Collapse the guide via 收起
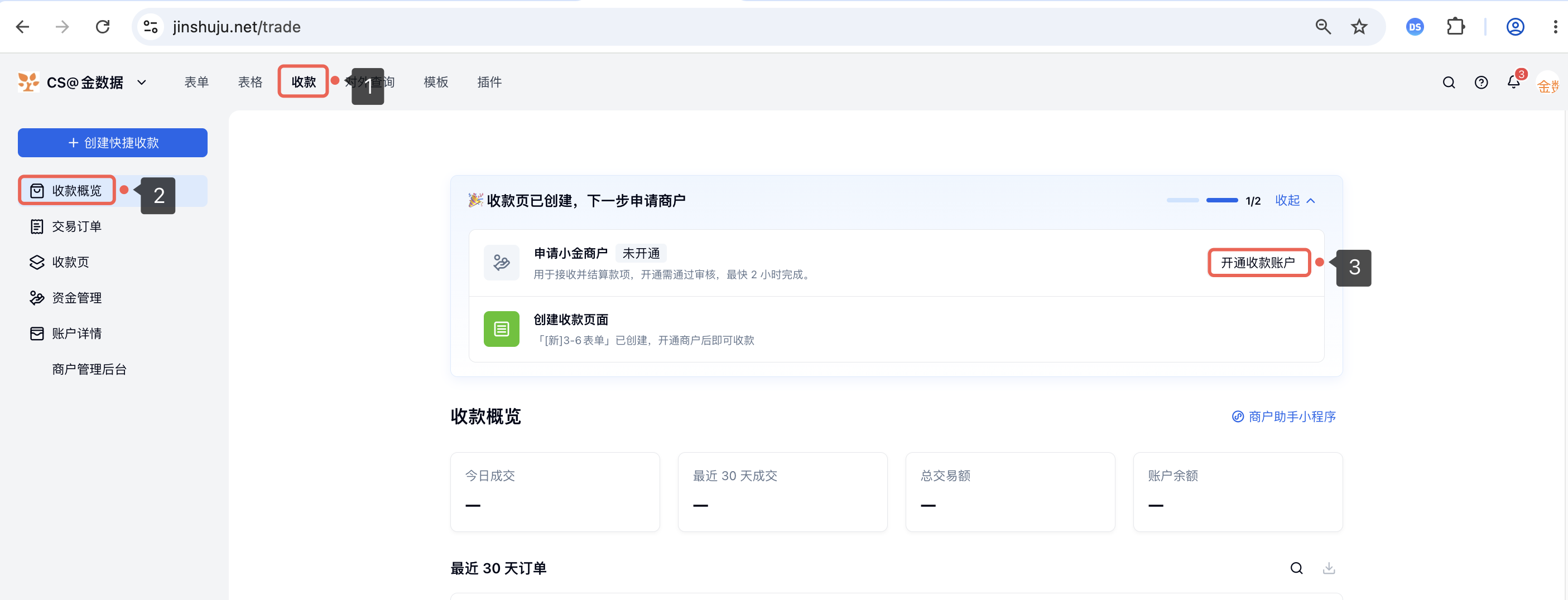The width and height of the screenshot is (1568, 600). coord(1295,200)
